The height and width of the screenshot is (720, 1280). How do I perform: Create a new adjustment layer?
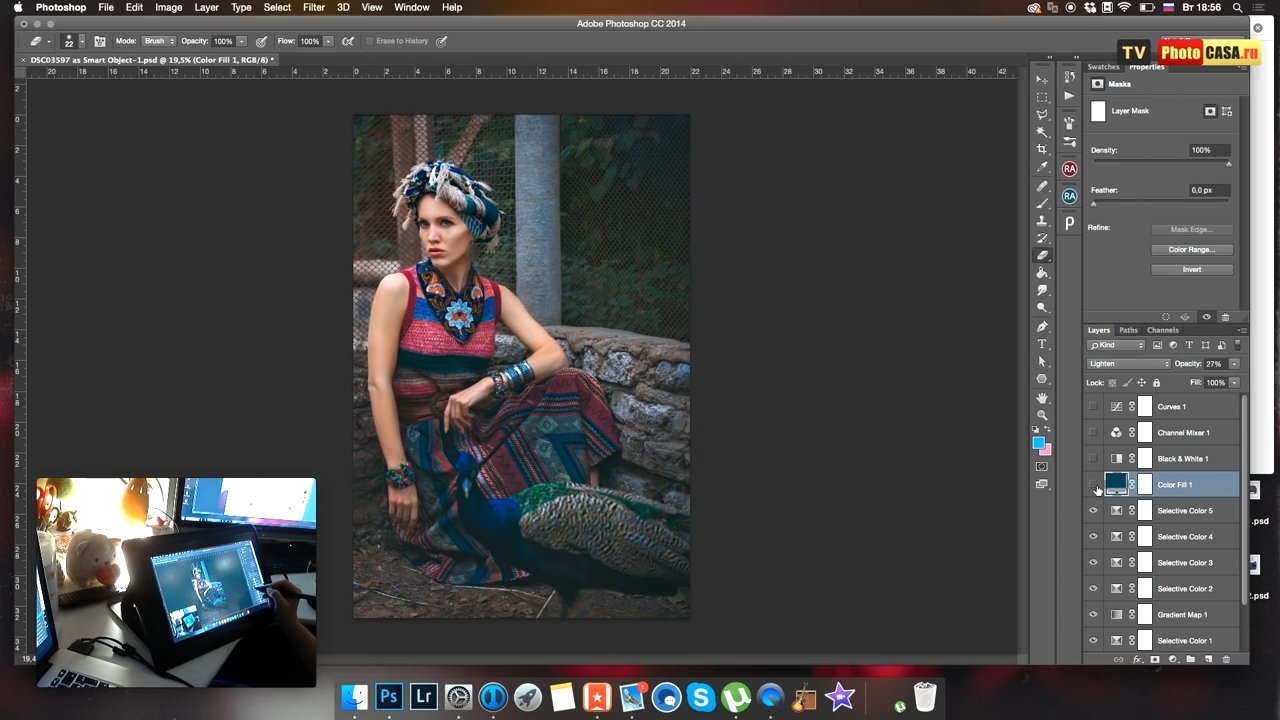click(x=1173, y=660)
